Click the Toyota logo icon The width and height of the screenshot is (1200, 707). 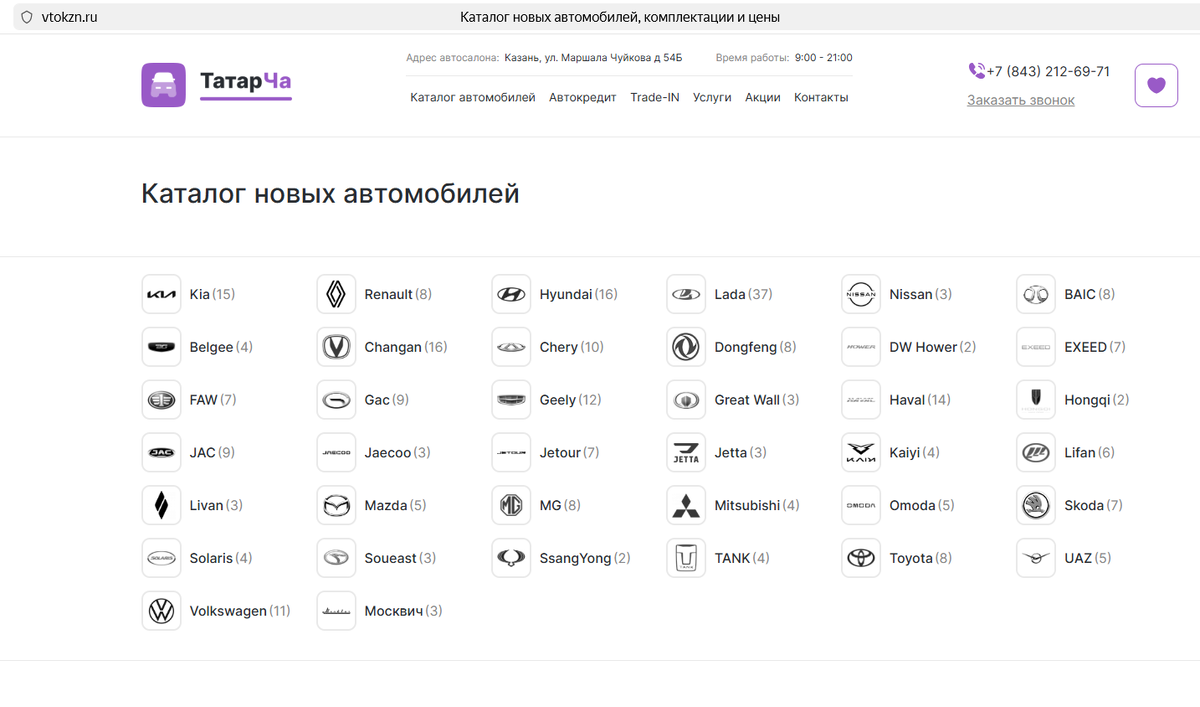(861, 559)
